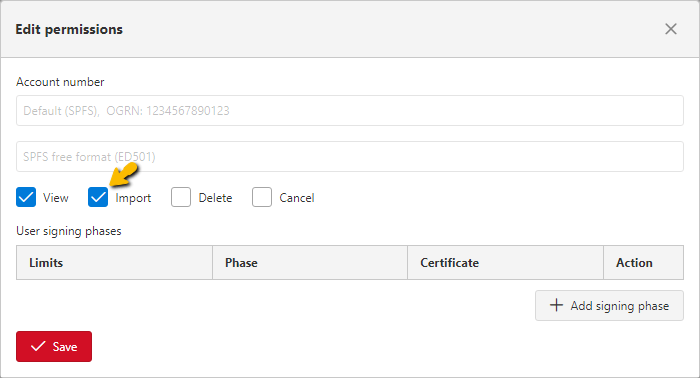Click the plus icon for adding a phase
700x378 pixels.
click(556, 305)
